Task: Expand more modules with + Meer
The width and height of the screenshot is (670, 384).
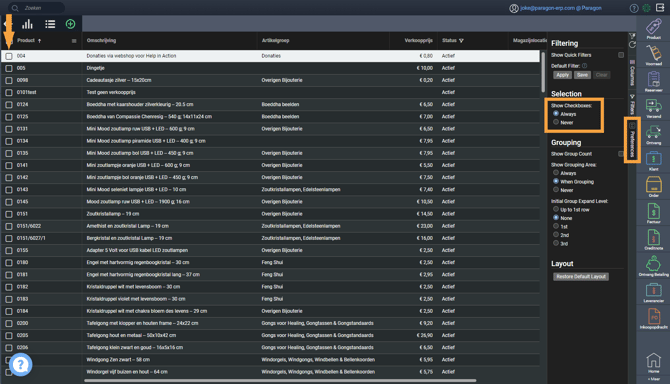Action: coord(653,379)
